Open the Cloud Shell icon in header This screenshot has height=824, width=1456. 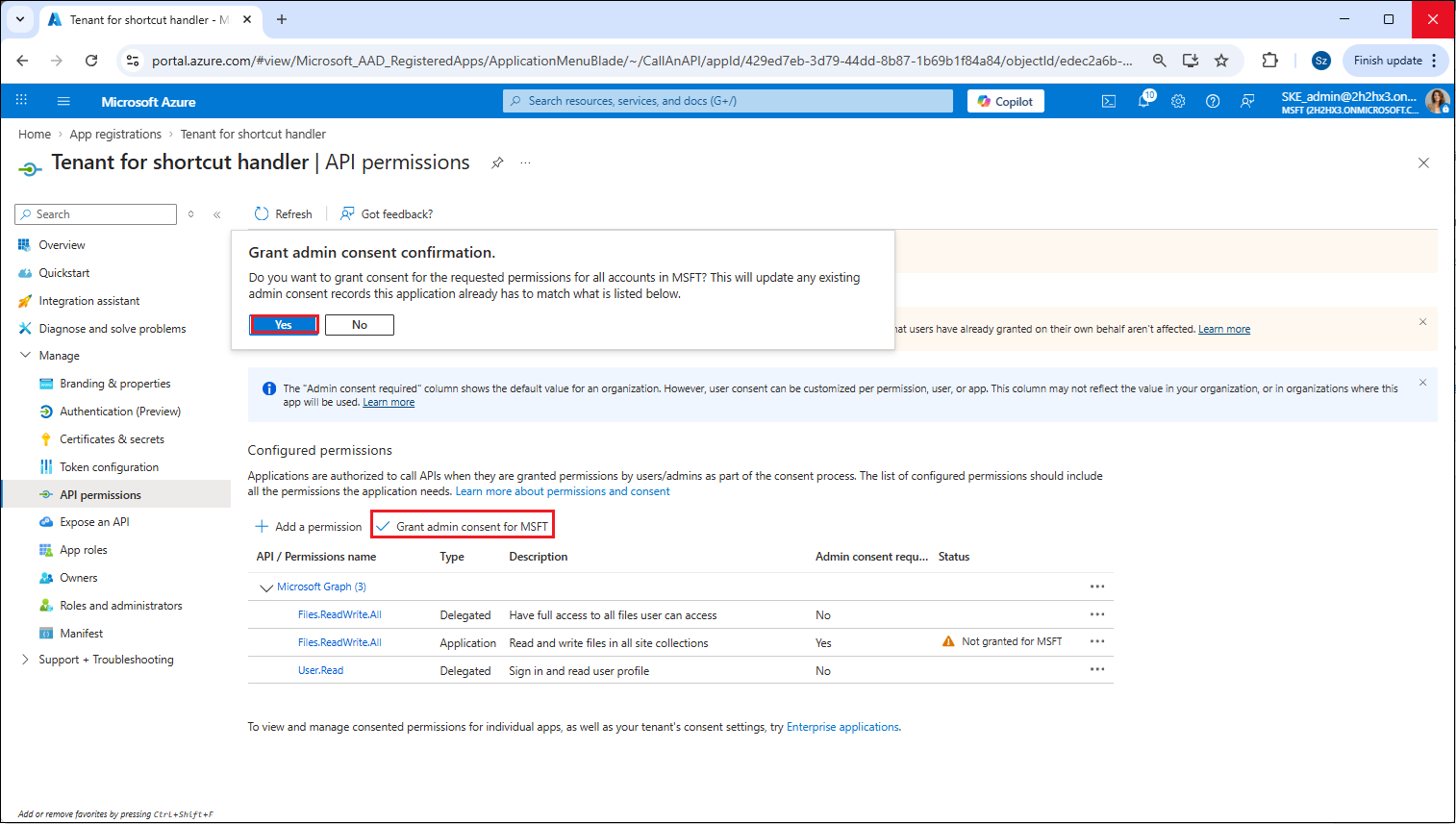click(x=1109, y=101)
